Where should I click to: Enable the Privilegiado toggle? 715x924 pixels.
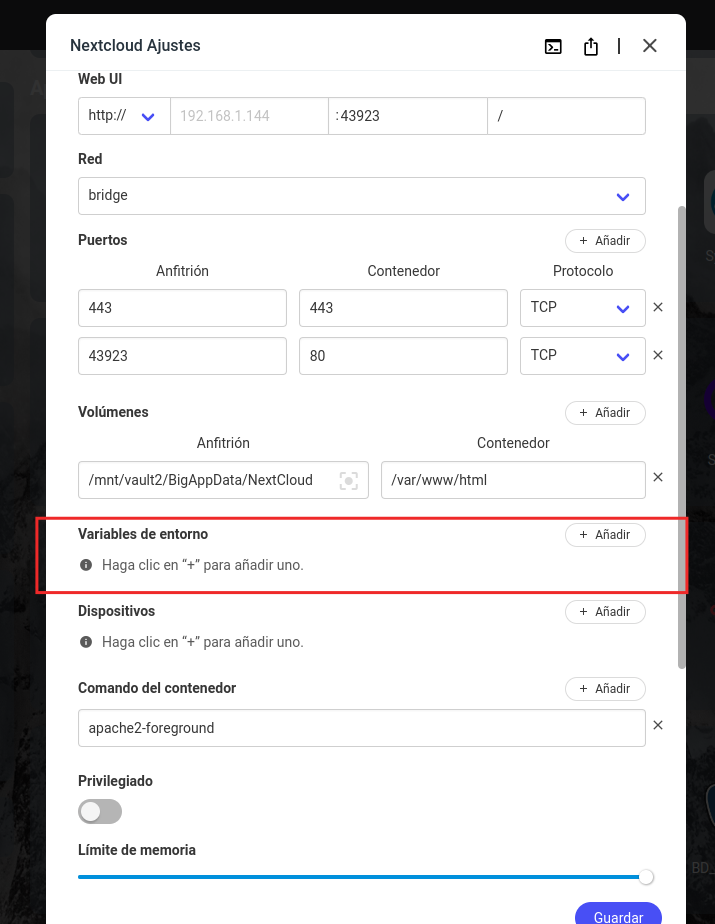(100, 811)
